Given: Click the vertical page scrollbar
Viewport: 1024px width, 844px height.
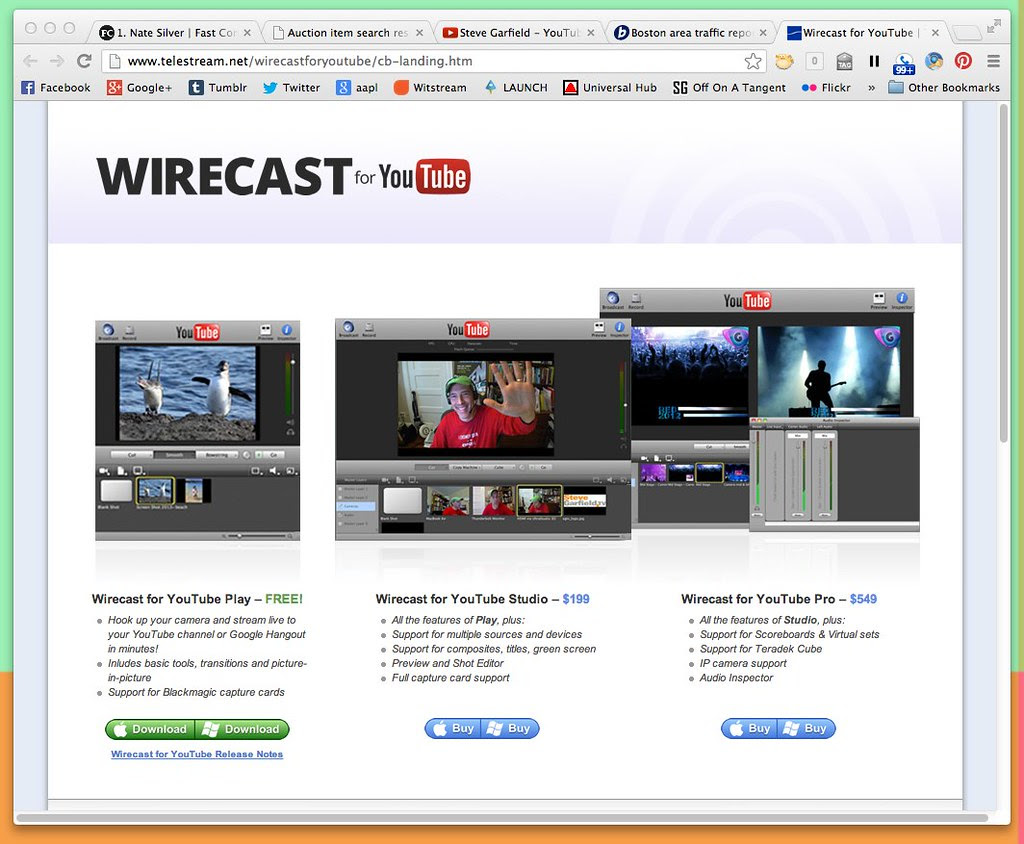Looking at the screenshot, I should click(1004, 274).
